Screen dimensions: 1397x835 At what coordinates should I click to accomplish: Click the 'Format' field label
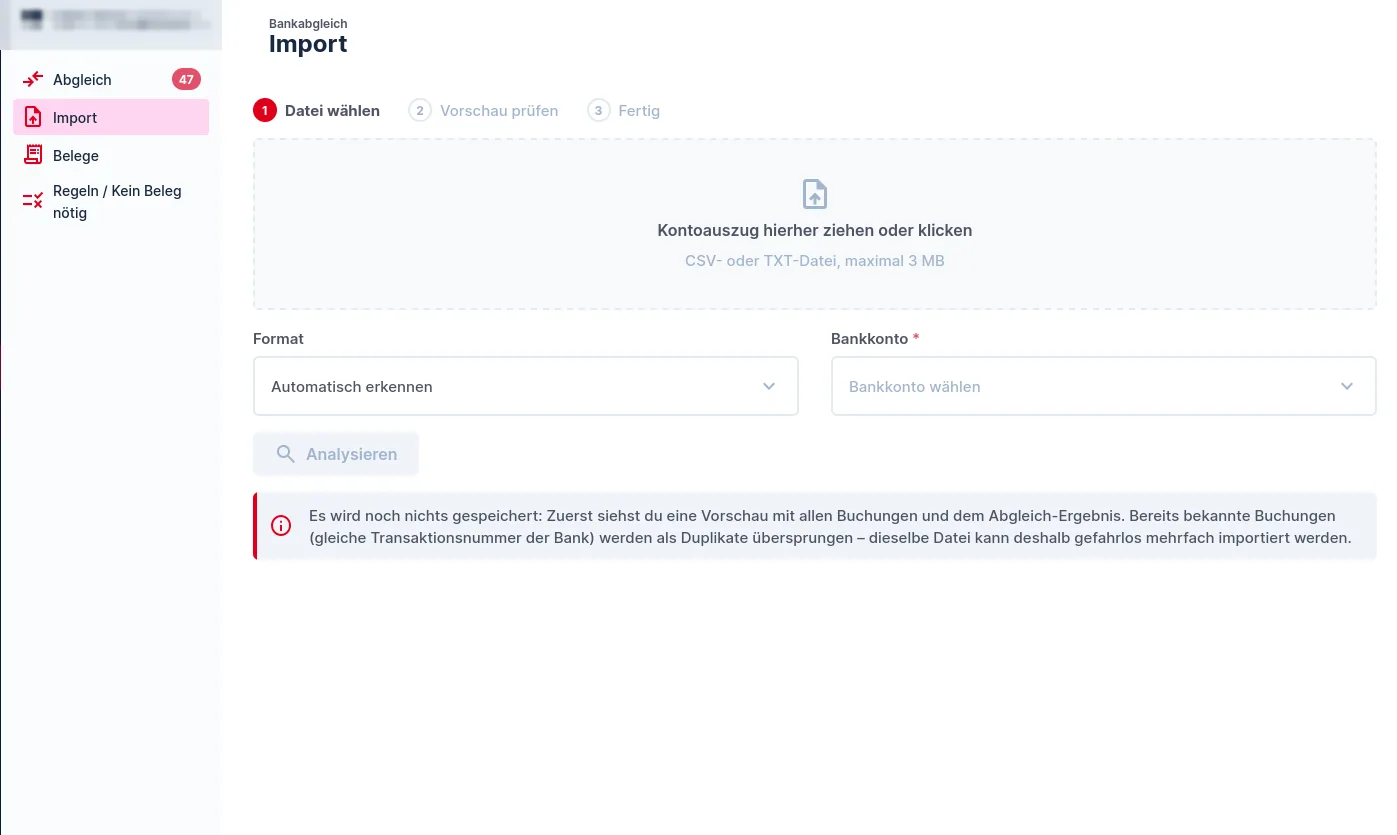pyautogui.click(x=278, y=339)
